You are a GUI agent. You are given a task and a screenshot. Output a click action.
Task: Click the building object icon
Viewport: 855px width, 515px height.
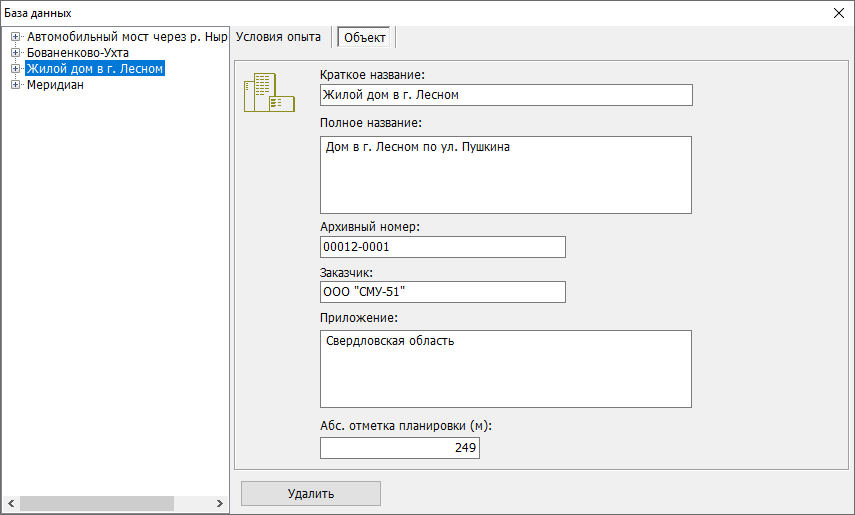point(269,92)
